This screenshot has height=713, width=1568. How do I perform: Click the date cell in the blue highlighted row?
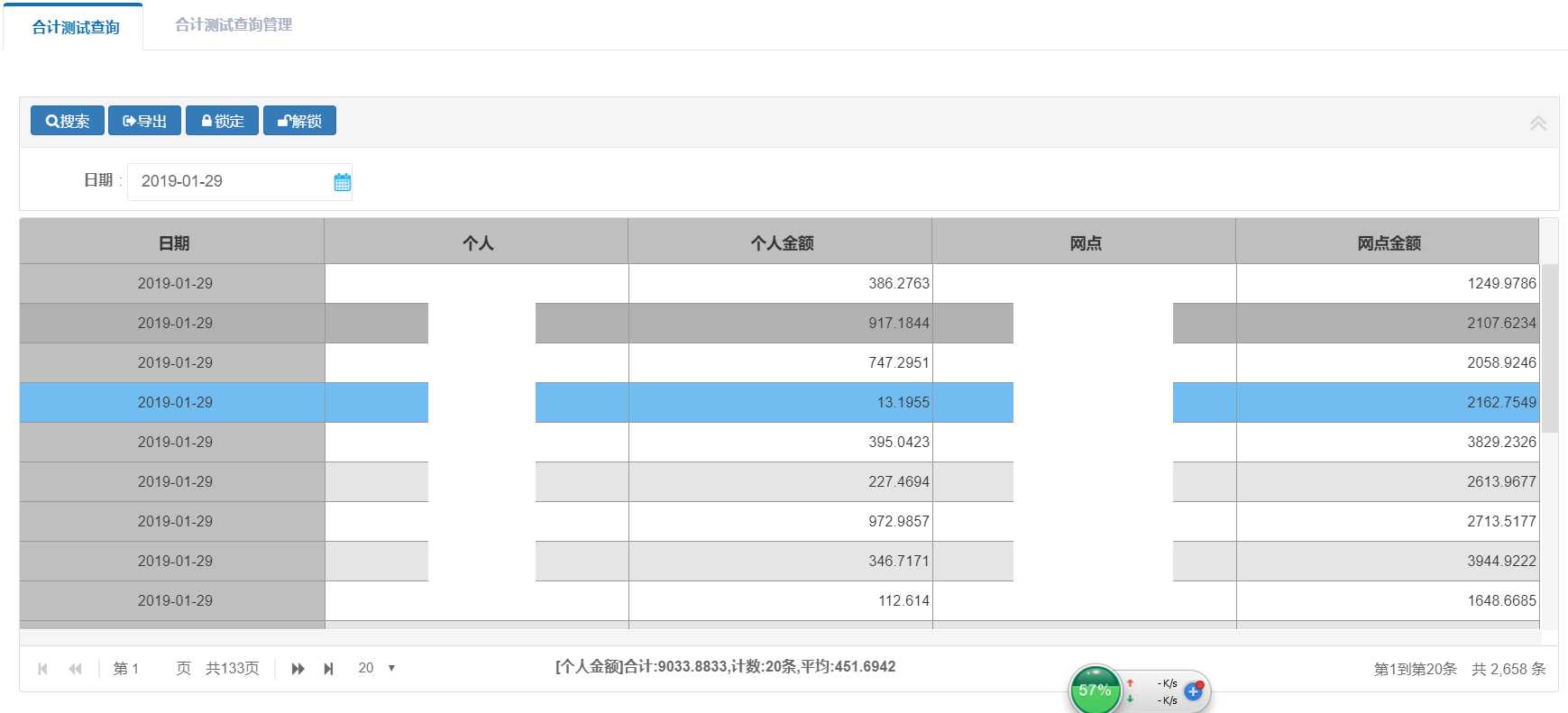coord(172,402)
